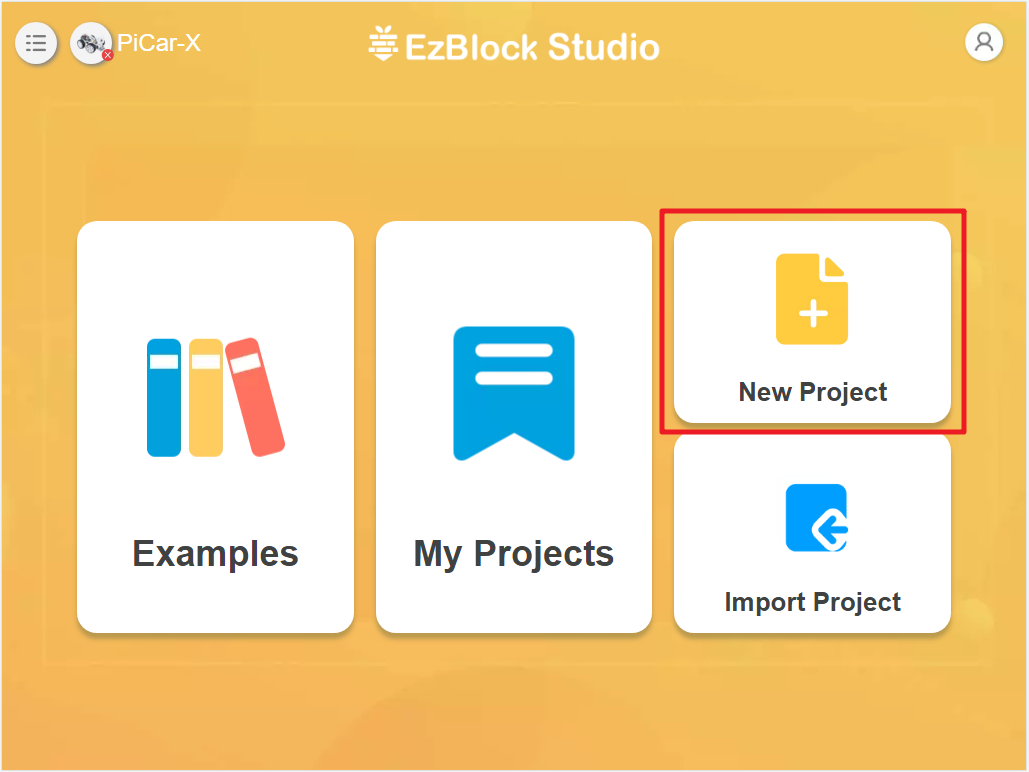This screenshot has width=1029, height=772.
Task: Click the New Project label text
Action: (x=812, y=393)
